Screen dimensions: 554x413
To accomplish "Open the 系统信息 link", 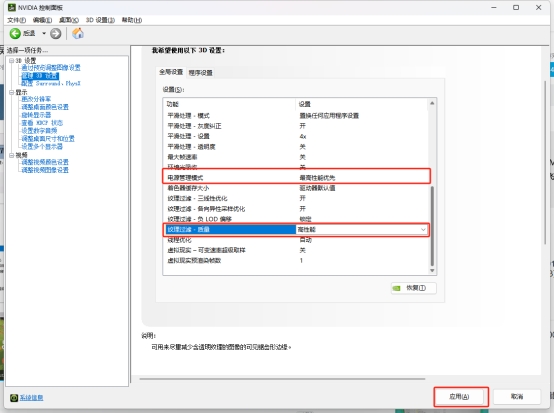I will click(31, 398).
